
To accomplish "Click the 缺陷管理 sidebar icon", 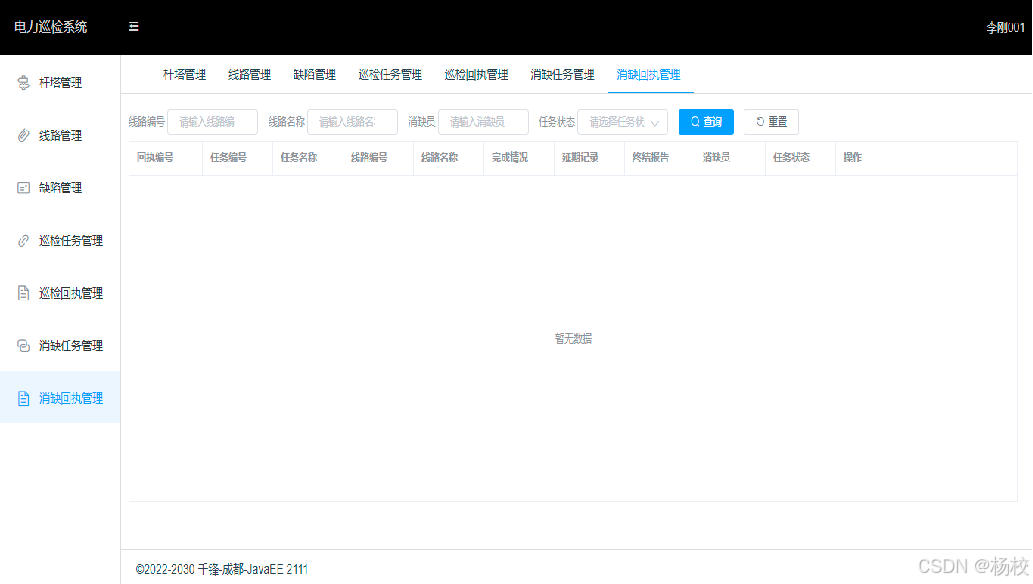I will 25,187.
